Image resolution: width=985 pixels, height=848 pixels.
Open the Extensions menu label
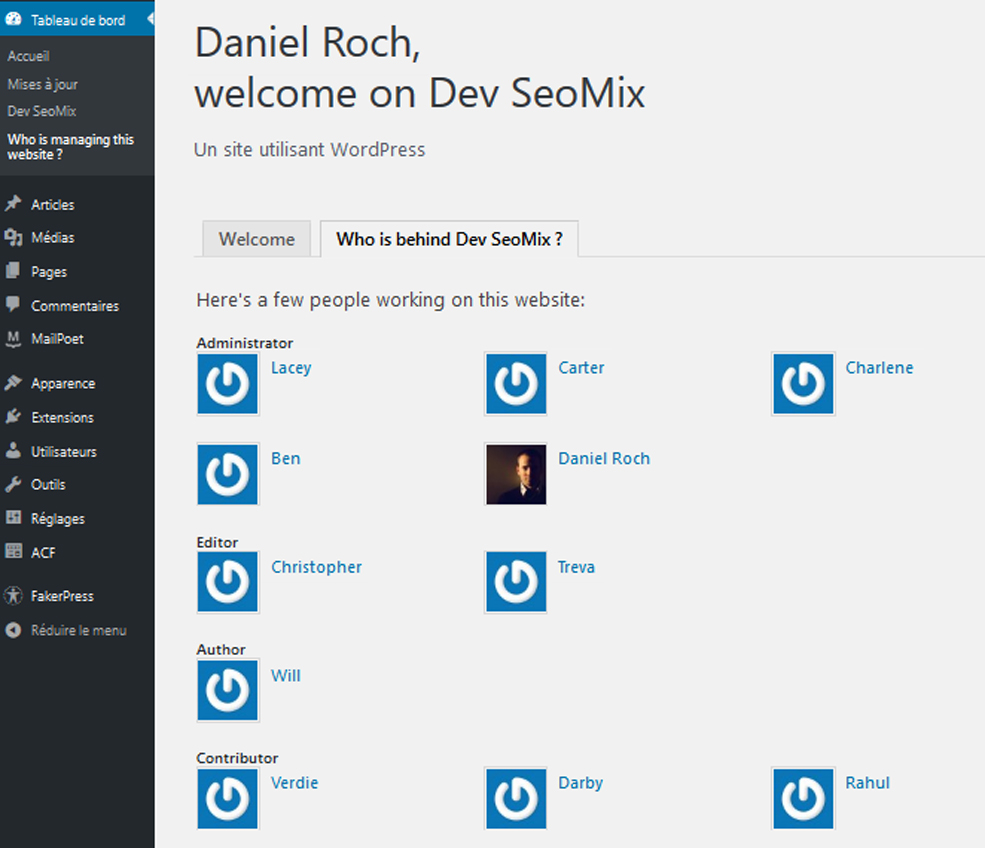tap(63, 418)
